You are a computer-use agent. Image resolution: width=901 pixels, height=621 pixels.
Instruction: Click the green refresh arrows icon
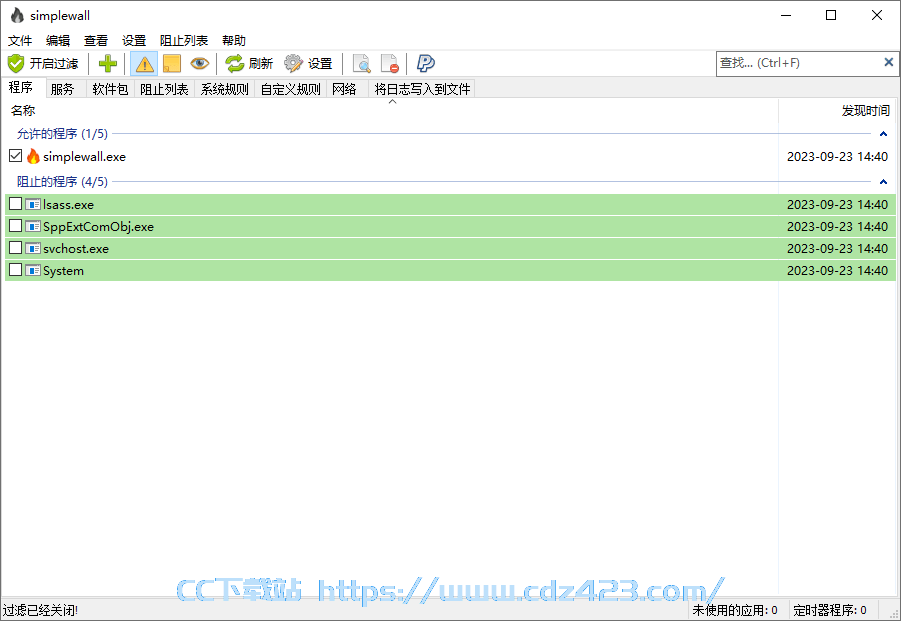pyautogui.click(x=234, y=63)
